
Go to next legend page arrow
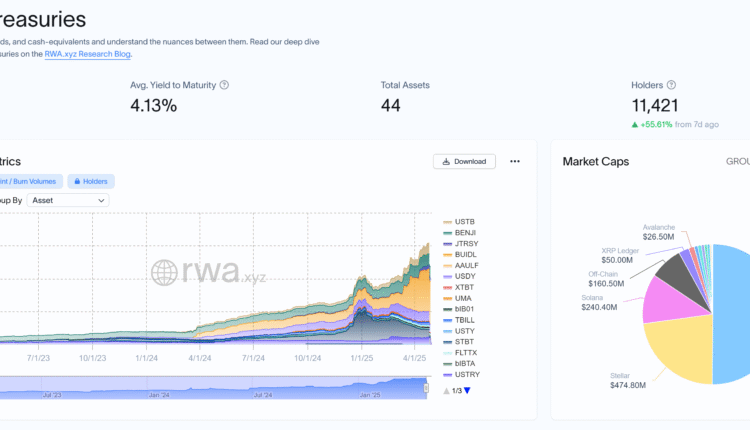[x=467, y=390]
